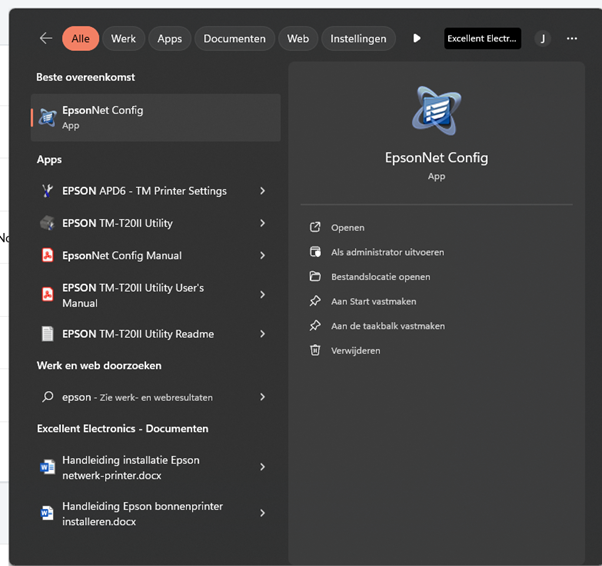Switch to the Web filter tab
602x566 pixels.
[298, 38]
